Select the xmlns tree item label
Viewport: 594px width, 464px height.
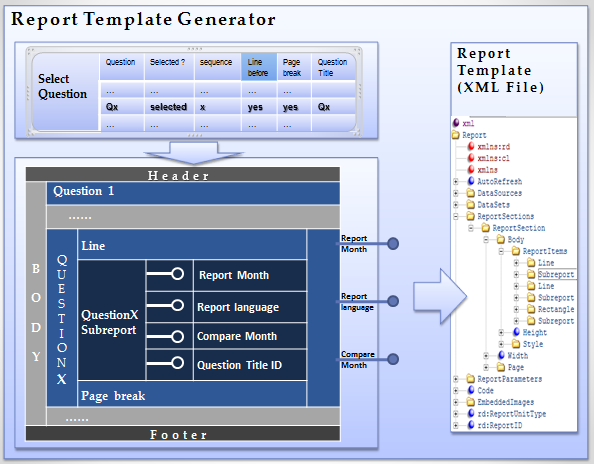click(x=487, y=170)
